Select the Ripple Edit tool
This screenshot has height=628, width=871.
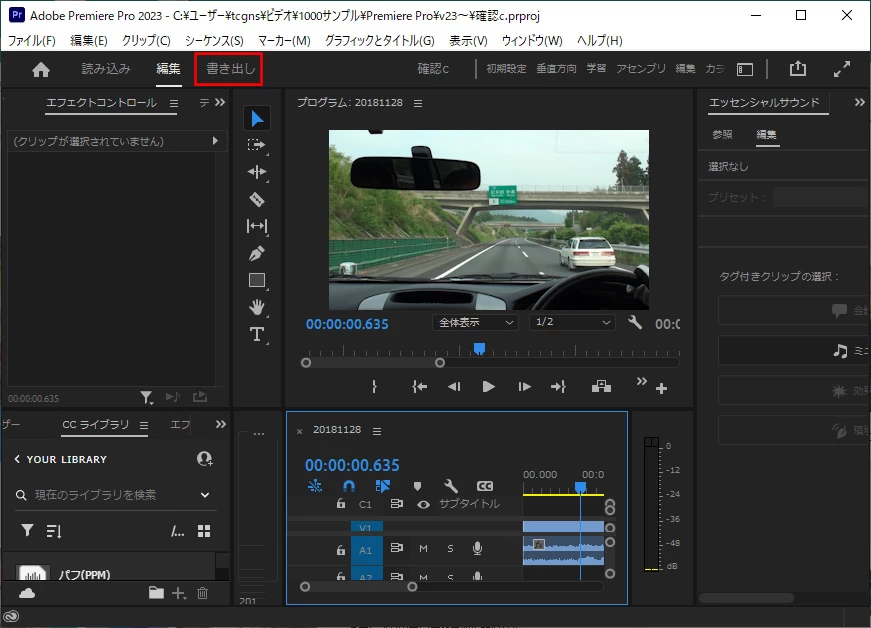pyautogui.click(x=257, y=172)
